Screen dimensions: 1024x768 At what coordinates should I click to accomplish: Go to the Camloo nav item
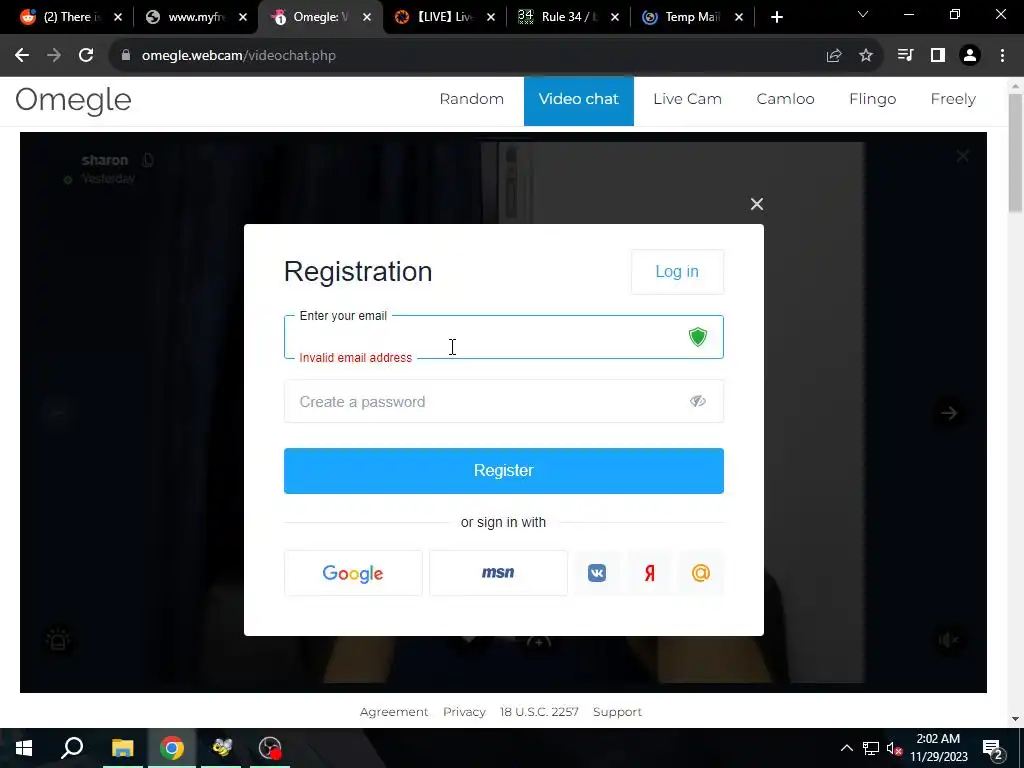786,99
